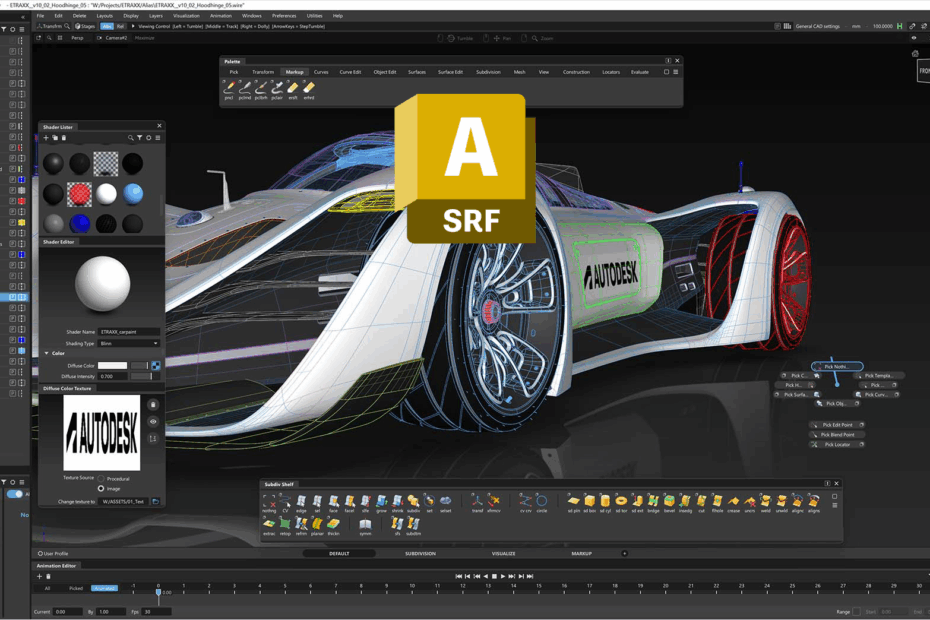930x620 pixels.
Task: Toggle texture visibility eye icon
Action: [153, 422]
